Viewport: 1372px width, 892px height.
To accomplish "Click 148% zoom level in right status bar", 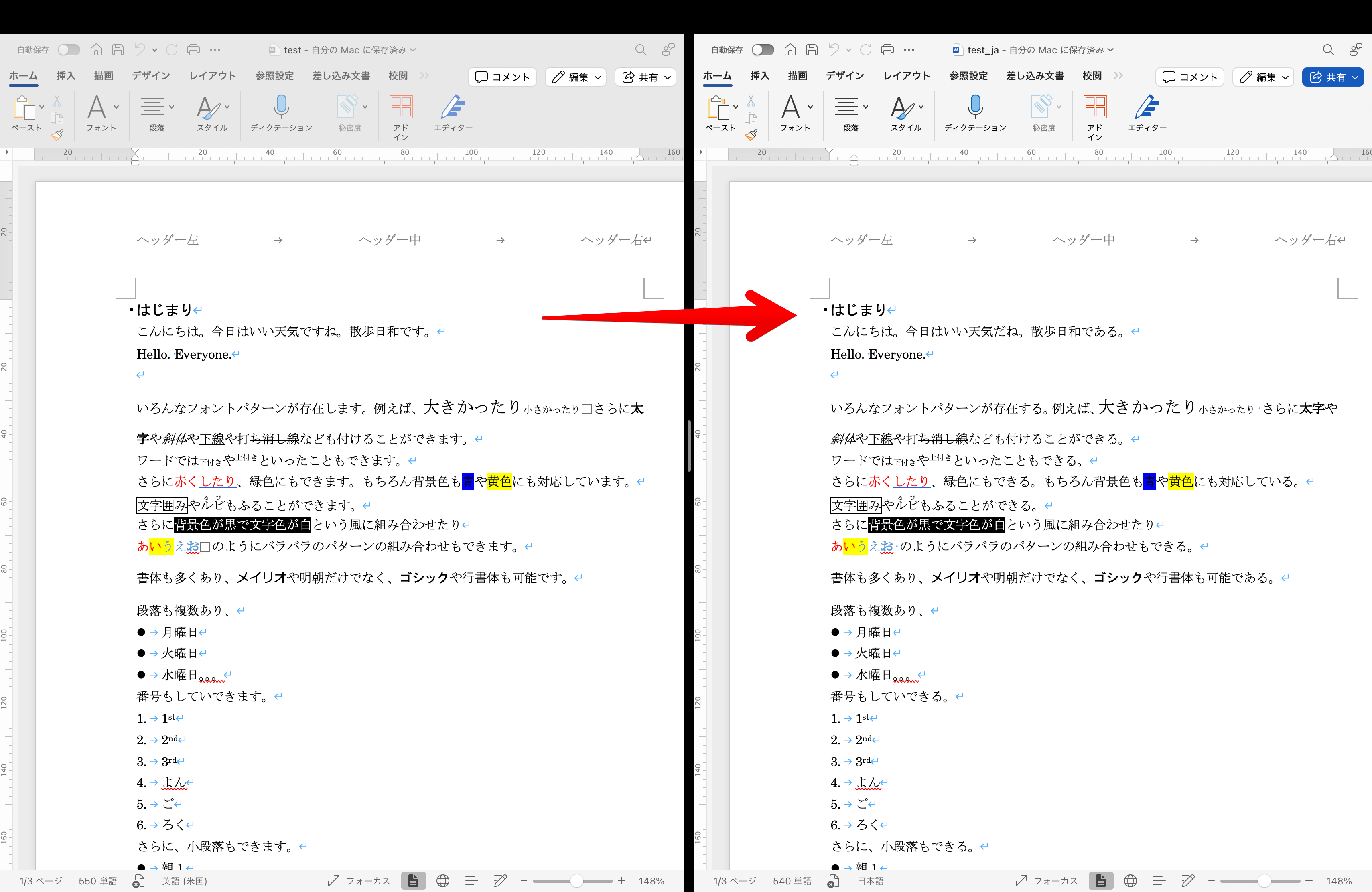I will (1339, 881).
